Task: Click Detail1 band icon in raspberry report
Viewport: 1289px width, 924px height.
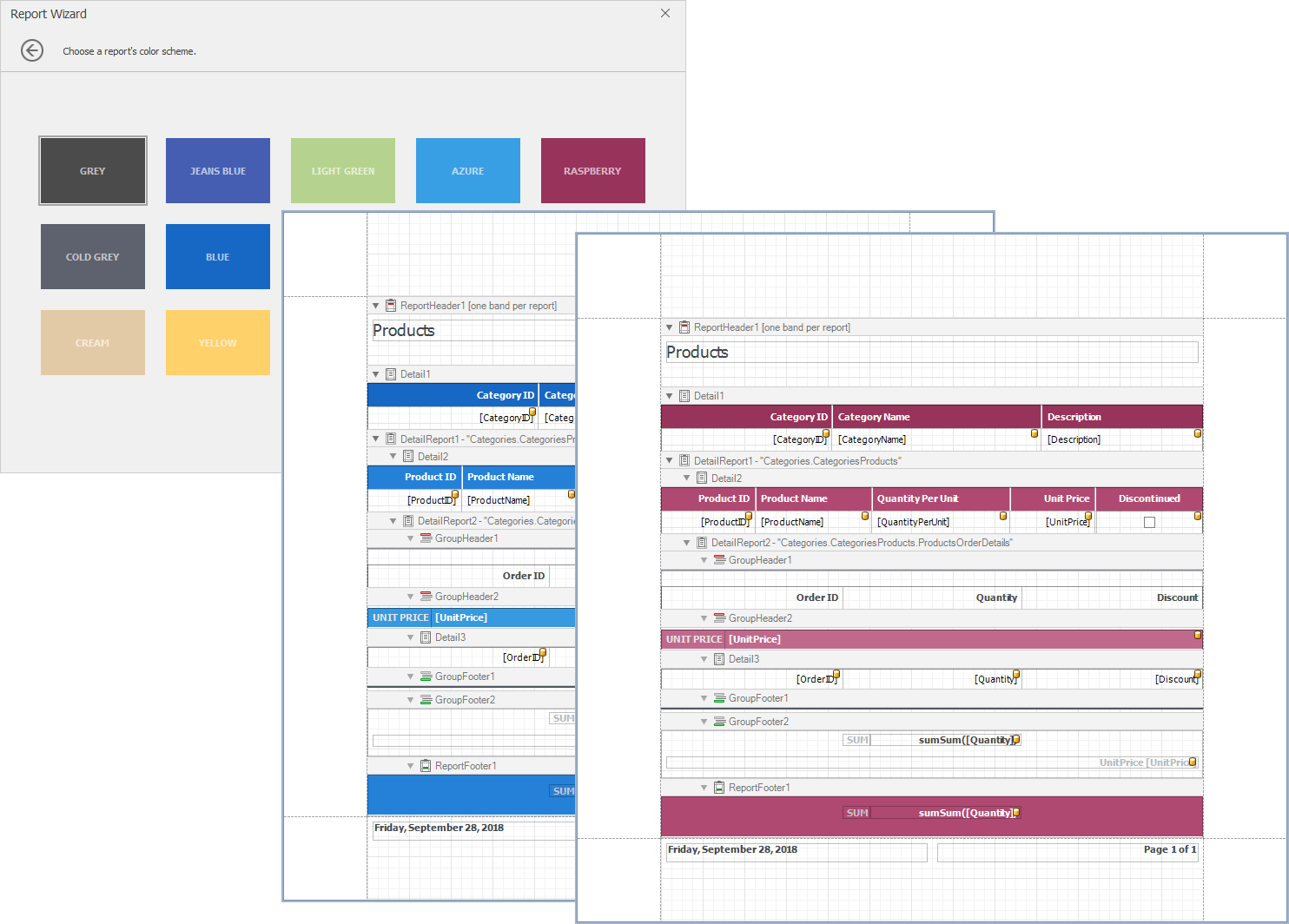Action: pos(684,396)
